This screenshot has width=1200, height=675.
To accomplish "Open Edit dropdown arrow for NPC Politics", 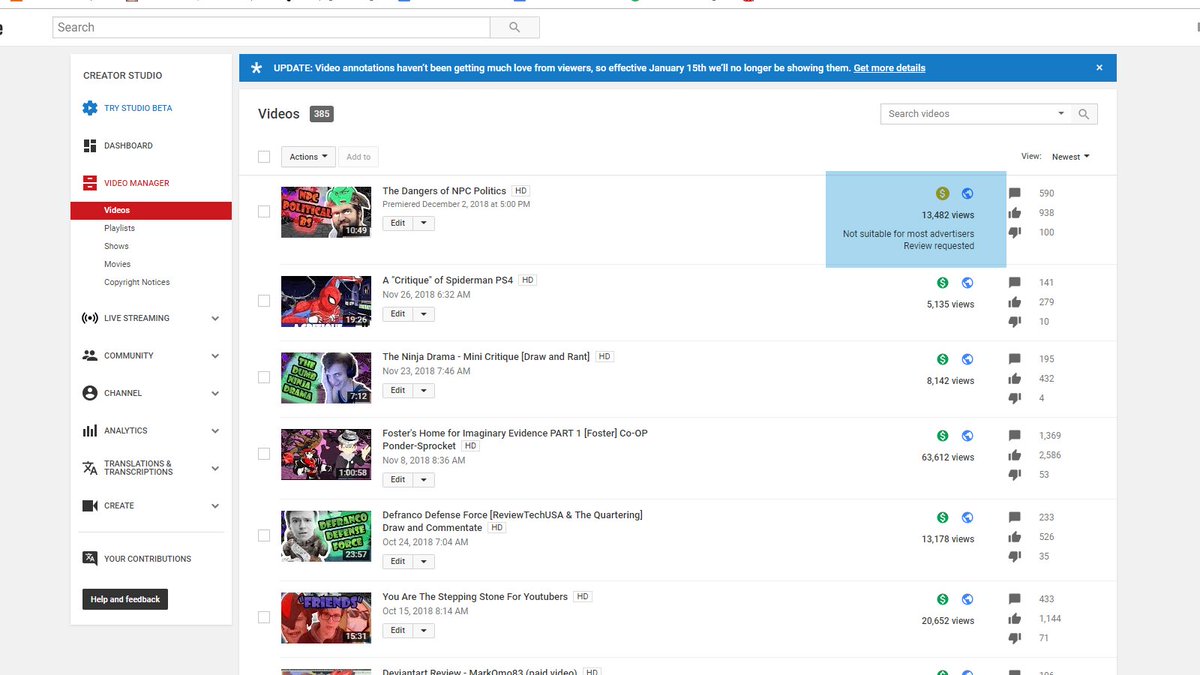I will (424, 223).
